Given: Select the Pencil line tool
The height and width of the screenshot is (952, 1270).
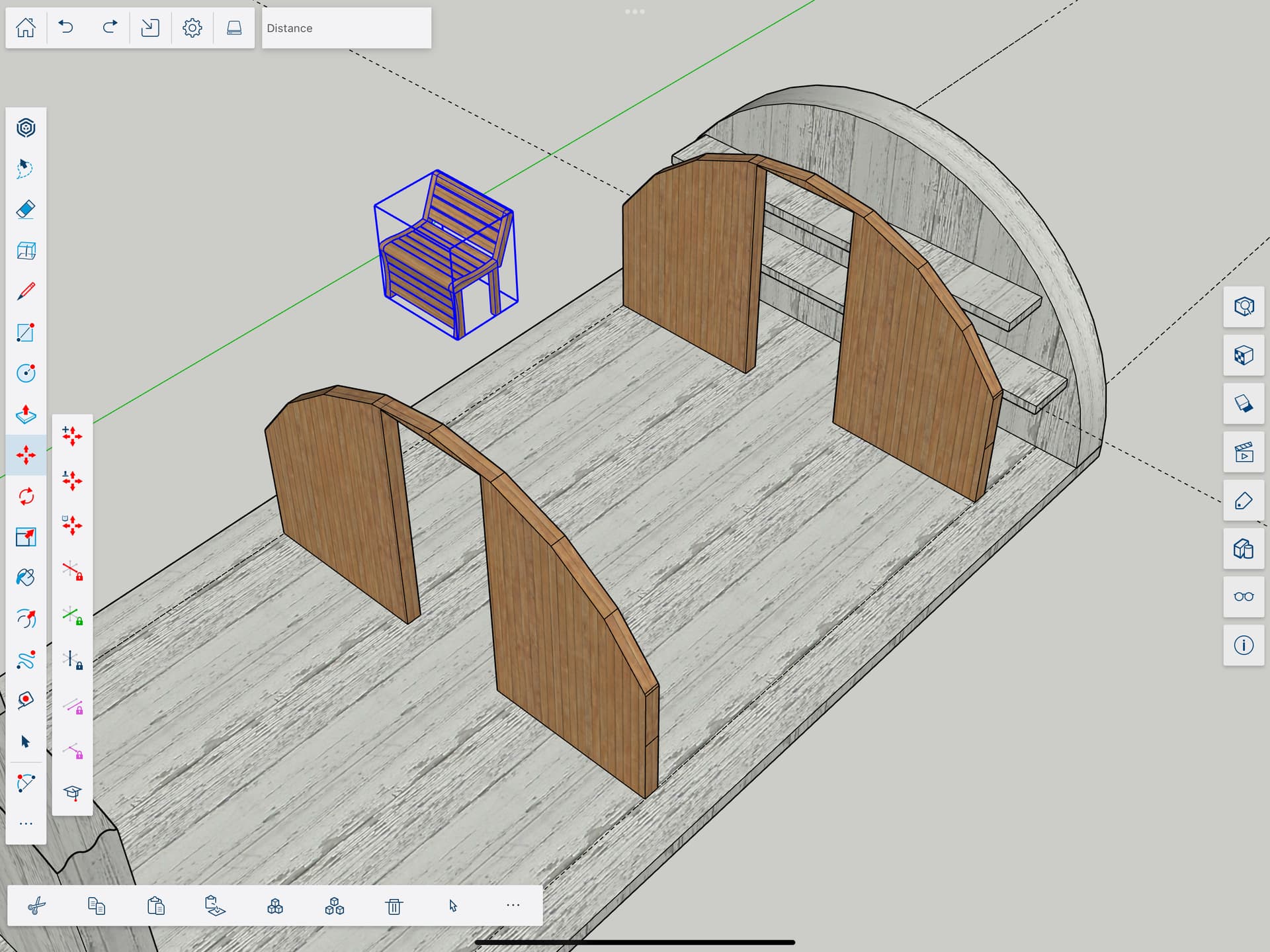Looking at the screenshot, I should point(26,292).
